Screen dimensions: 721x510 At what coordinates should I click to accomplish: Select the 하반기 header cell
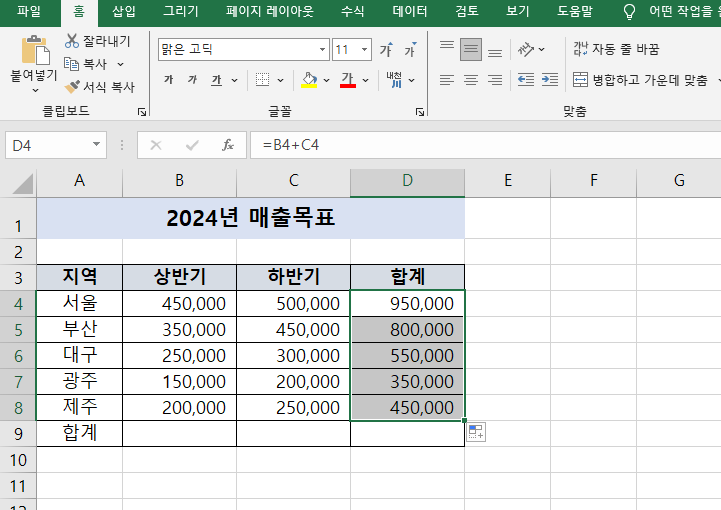[293, 277]
